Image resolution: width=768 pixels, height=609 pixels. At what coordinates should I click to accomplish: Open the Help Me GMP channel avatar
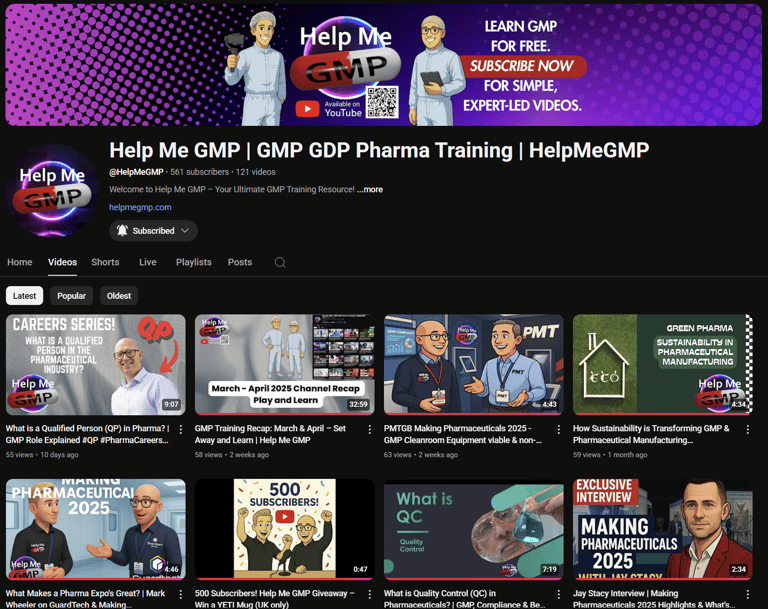52,191
